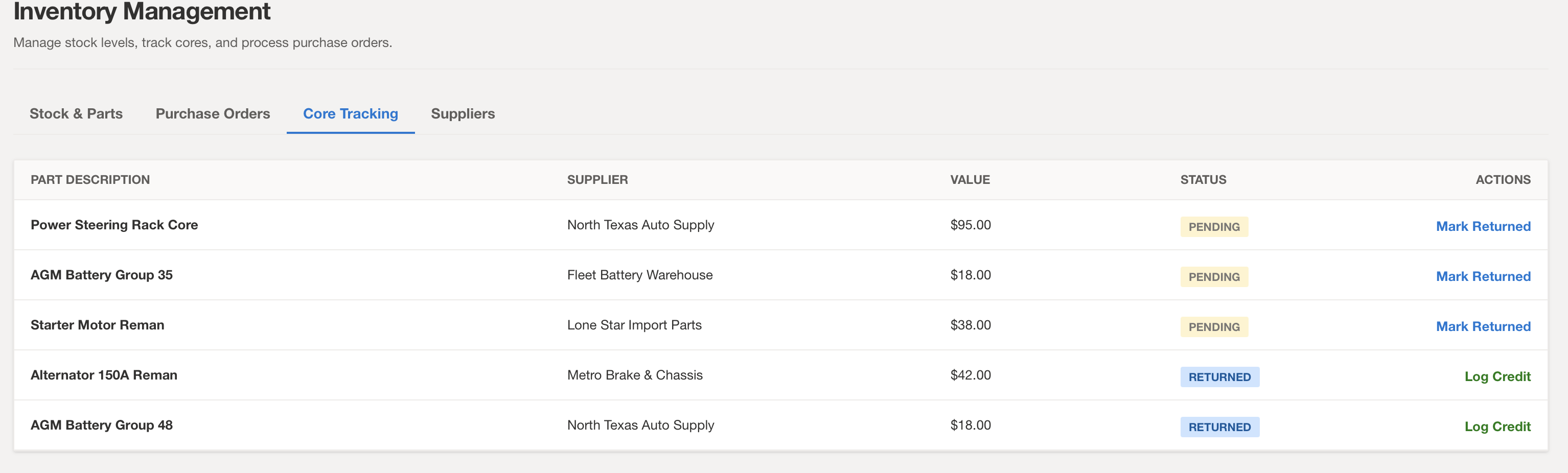The width and height of the screenshot is (1568, 473).
Task: Click the Part Description column header
Action: 90,179
